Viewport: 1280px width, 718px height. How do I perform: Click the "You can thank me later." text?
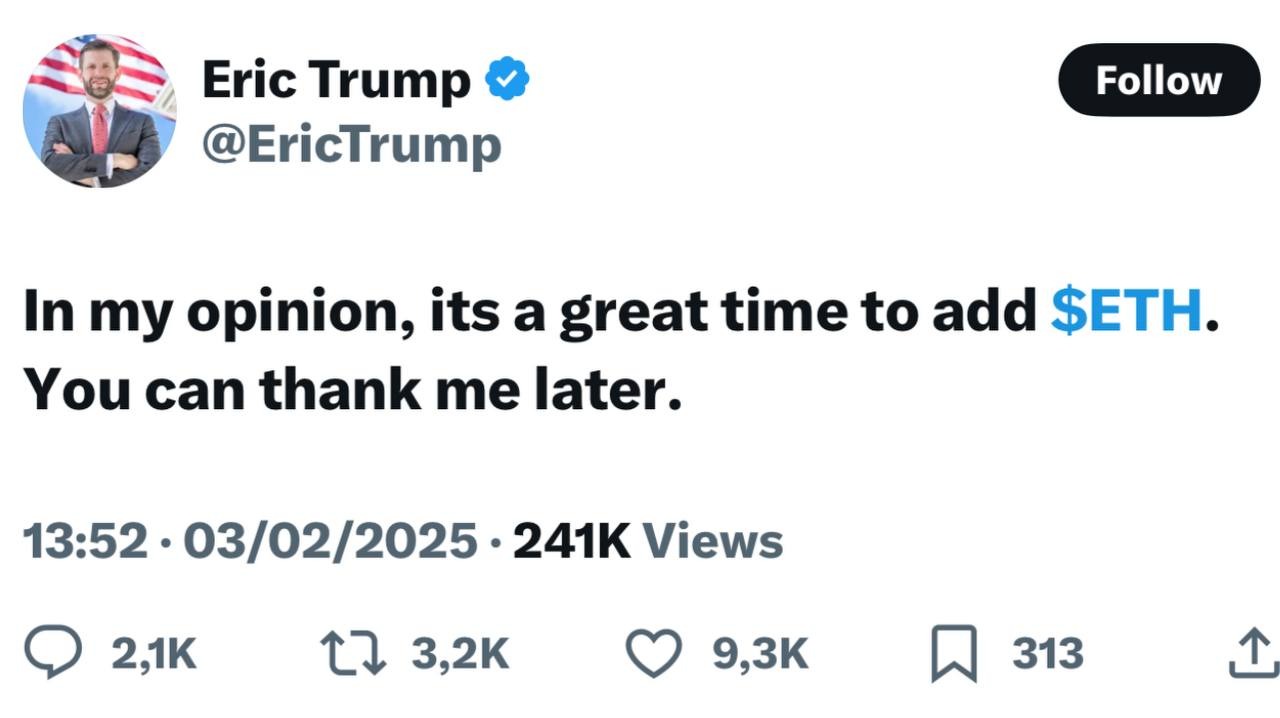coord(352,390)
